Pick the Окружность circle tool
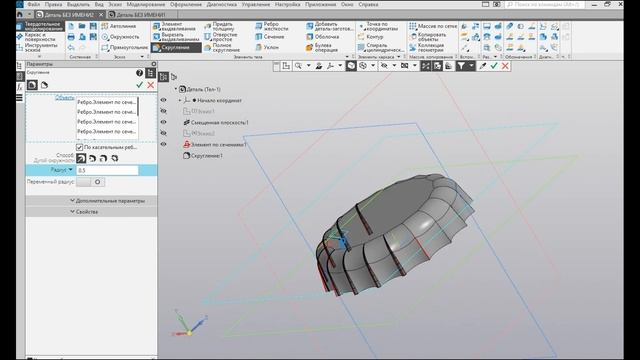The image size is (640, 360). pyautogui.click(x=120, y=37)
